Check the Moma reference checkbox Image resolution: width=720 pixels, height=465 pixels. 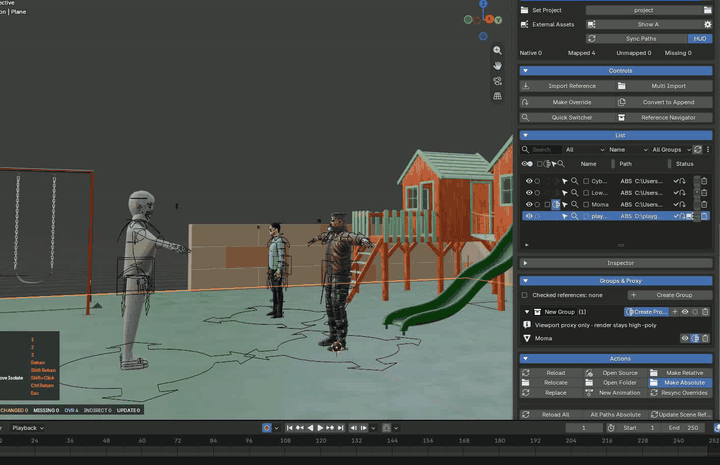click(x=586, y=204)
